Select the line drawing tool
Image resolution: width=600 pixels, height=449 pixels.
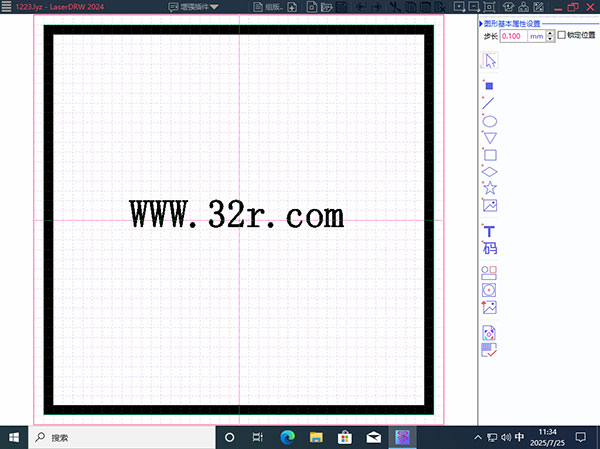489,103
